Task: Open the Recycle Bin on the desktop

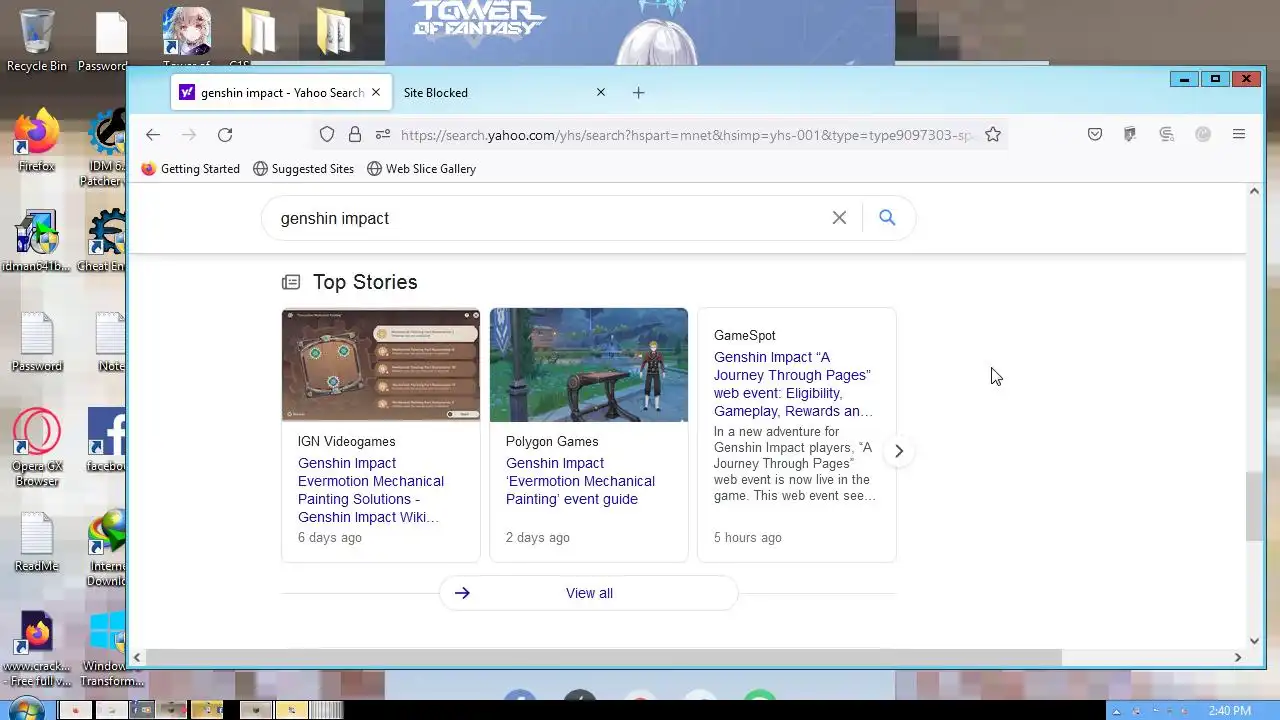Action: click(x=37, y=41)
